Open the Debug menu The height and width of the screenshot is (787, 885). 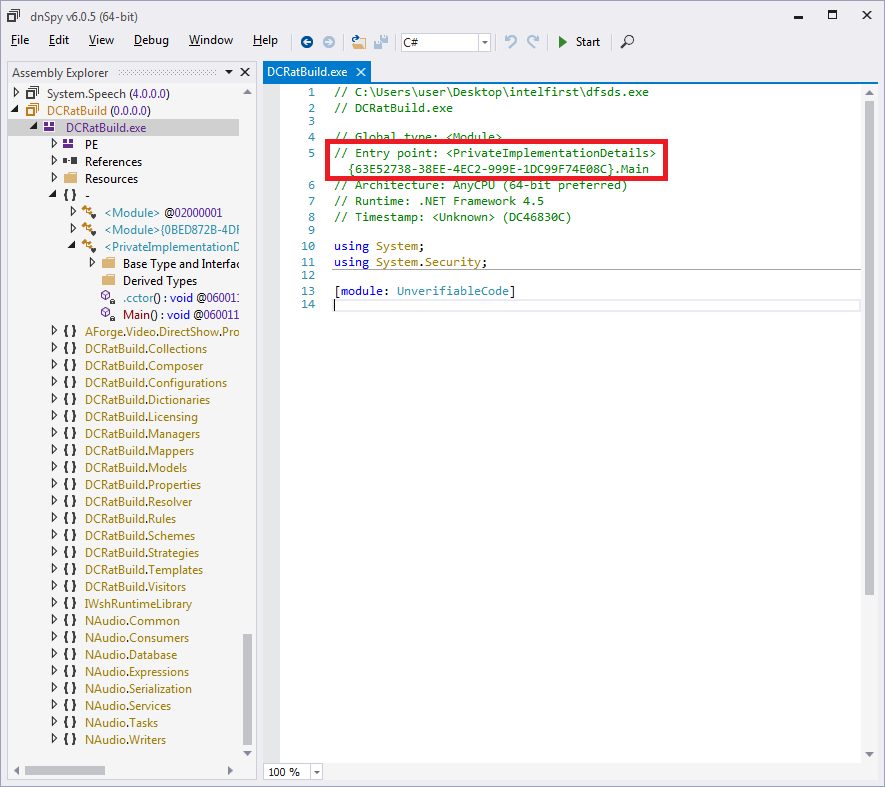[151, 40]
